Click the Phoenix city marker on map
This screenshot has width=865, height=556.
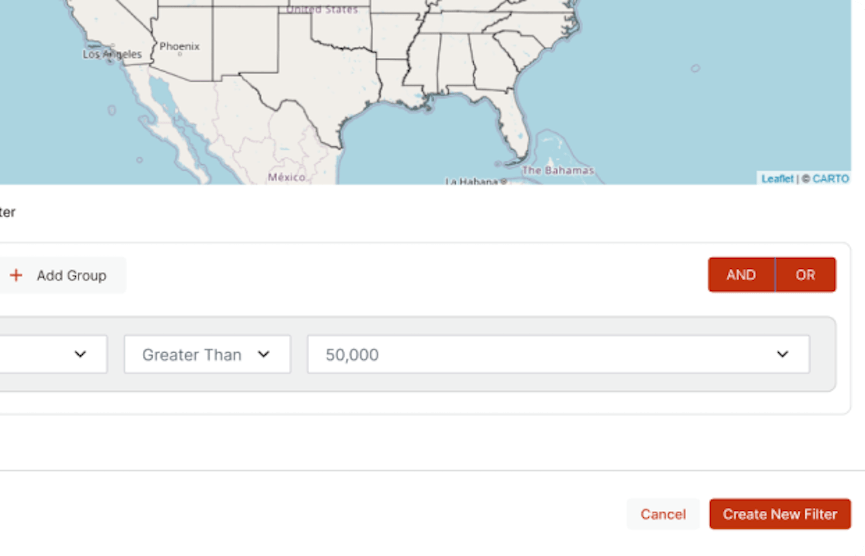(x=179, y=54)
